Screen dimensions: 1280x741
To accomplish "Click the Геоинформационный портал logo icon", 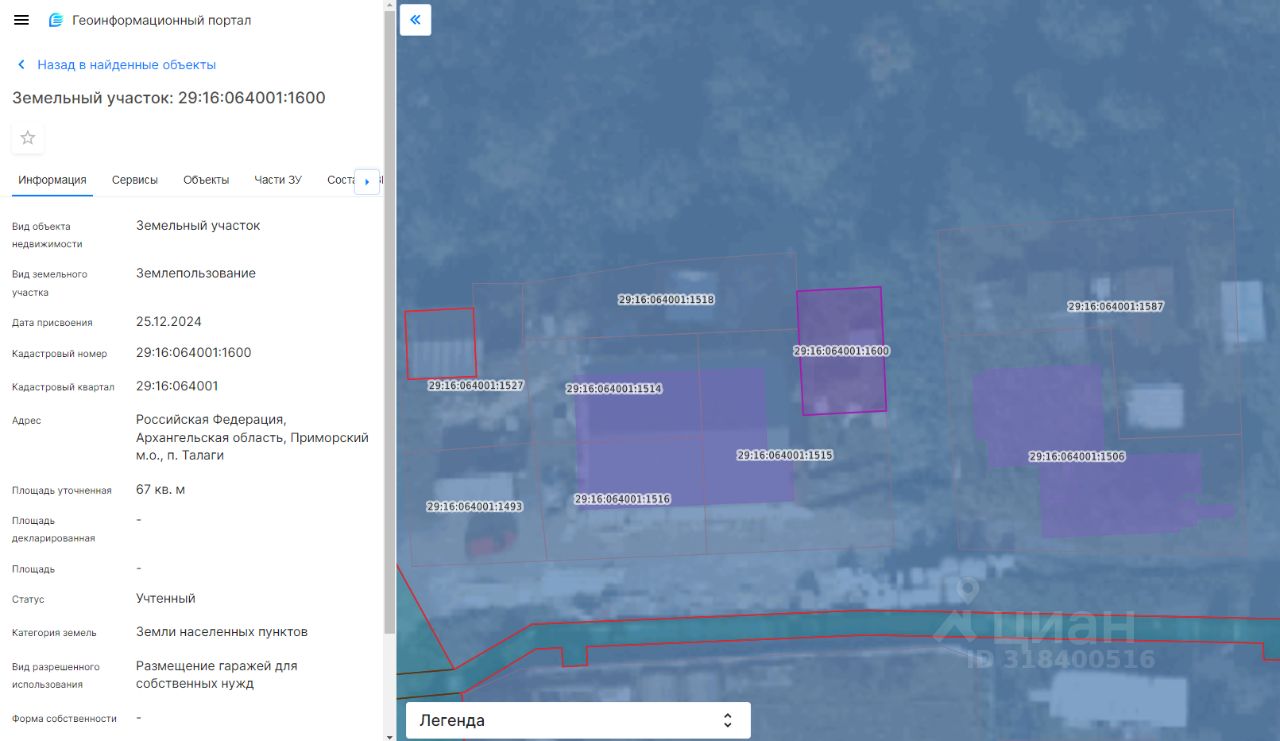I will 56,20.
